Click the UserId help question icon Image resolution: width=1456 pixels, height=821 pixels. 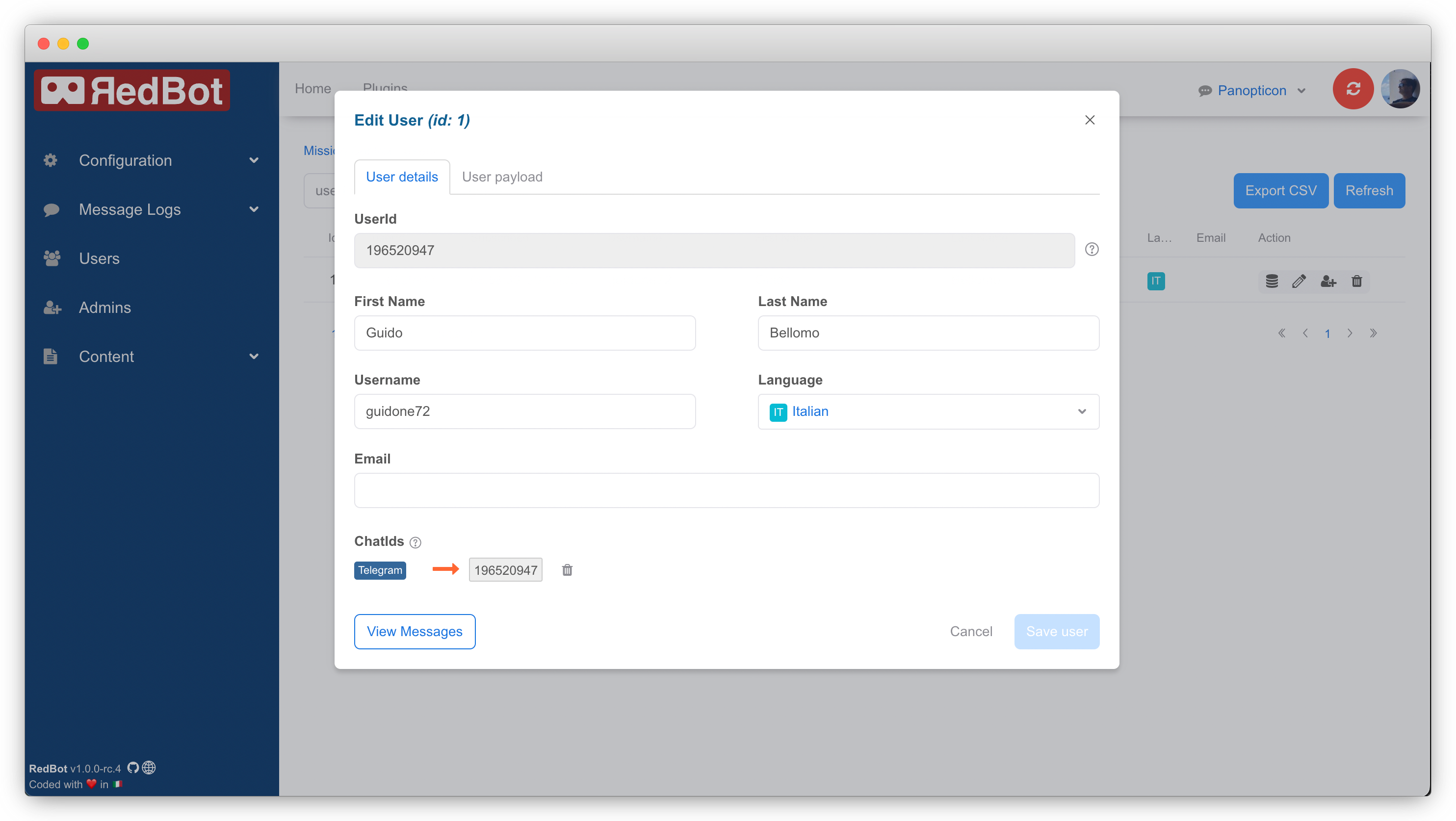click(x=1092, y=249)
